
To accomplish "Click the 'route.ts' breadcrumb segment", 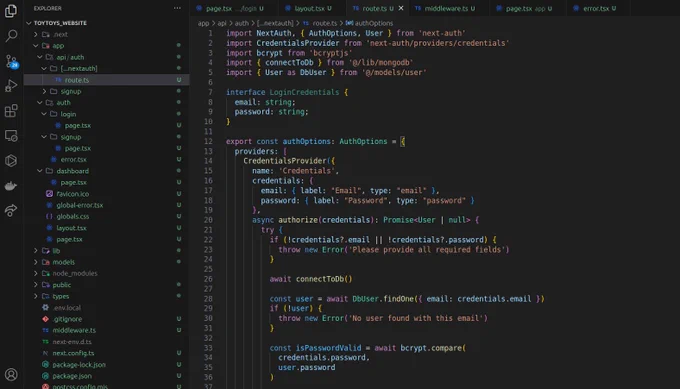I will pos(325,23).
